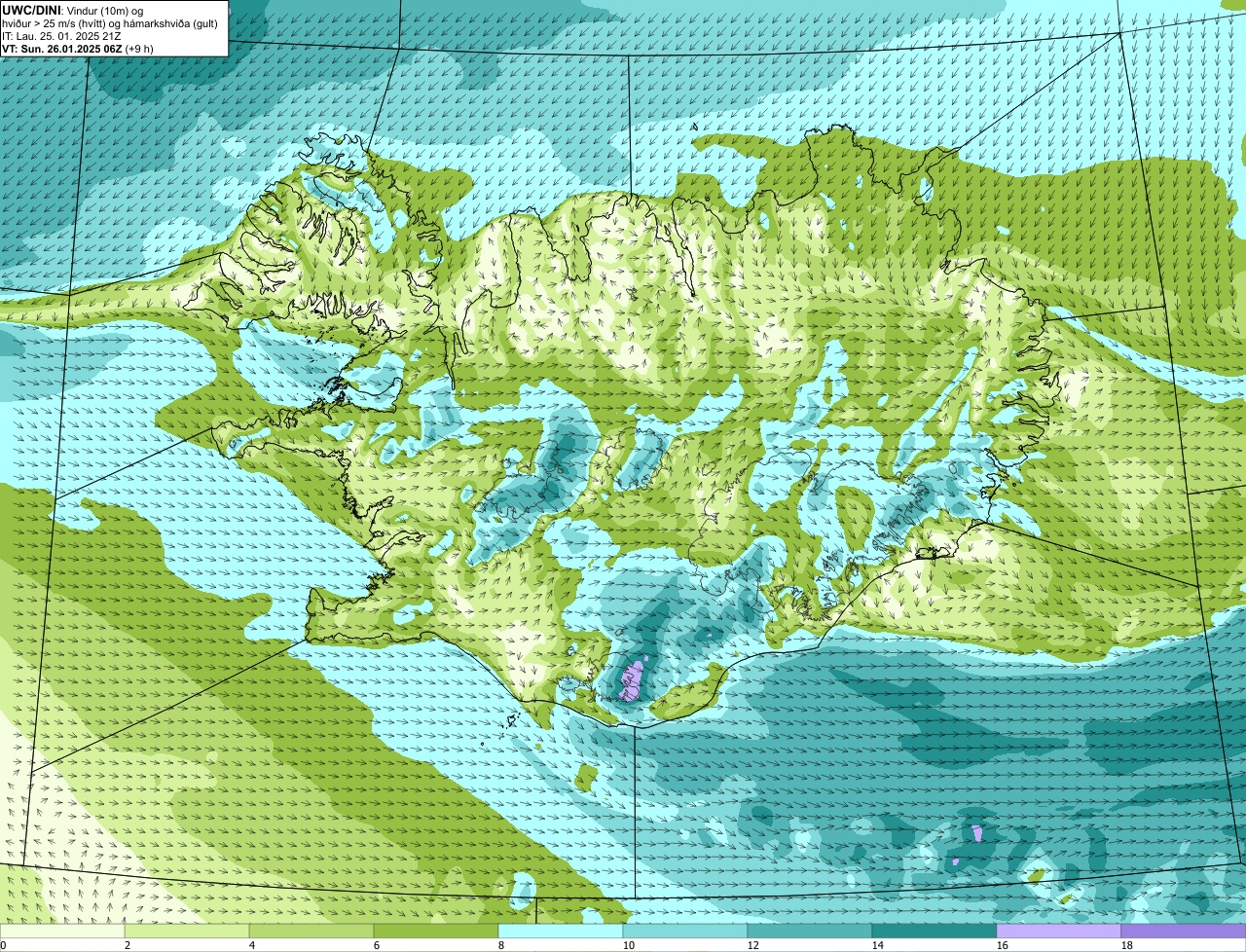Click the legend scale label '16'
This screenshot has height=952, width=1246.
tap(1003, 945)
